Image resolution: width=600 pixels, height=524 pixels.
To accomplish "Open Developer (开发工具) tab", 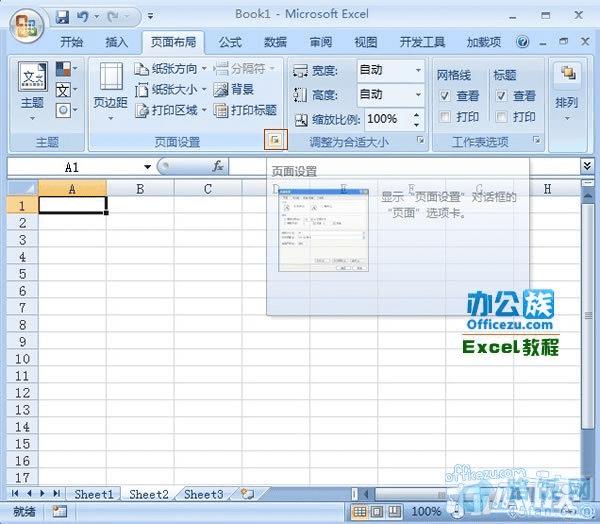I will coord(422,42).
